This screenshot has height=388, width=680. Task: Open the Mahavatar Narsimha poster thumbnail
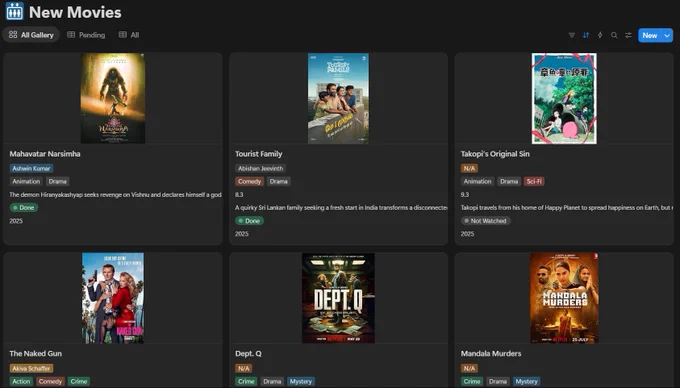(x=113, y=98)
